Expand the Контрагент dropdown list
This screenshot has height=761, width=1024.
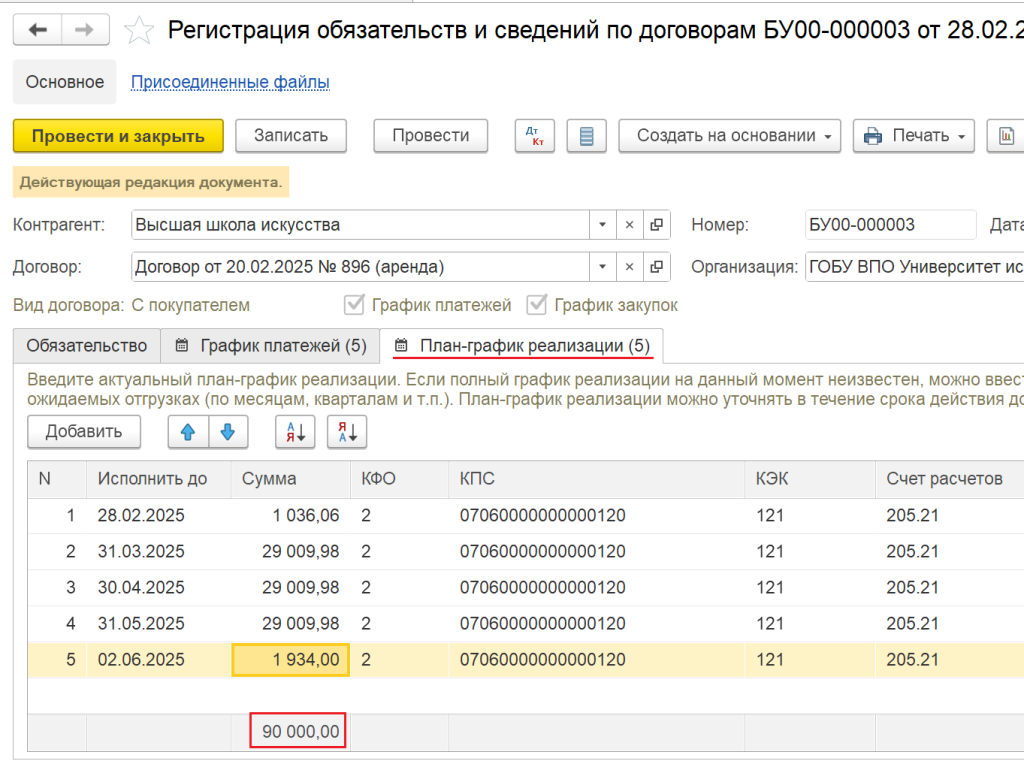point(602,225)
